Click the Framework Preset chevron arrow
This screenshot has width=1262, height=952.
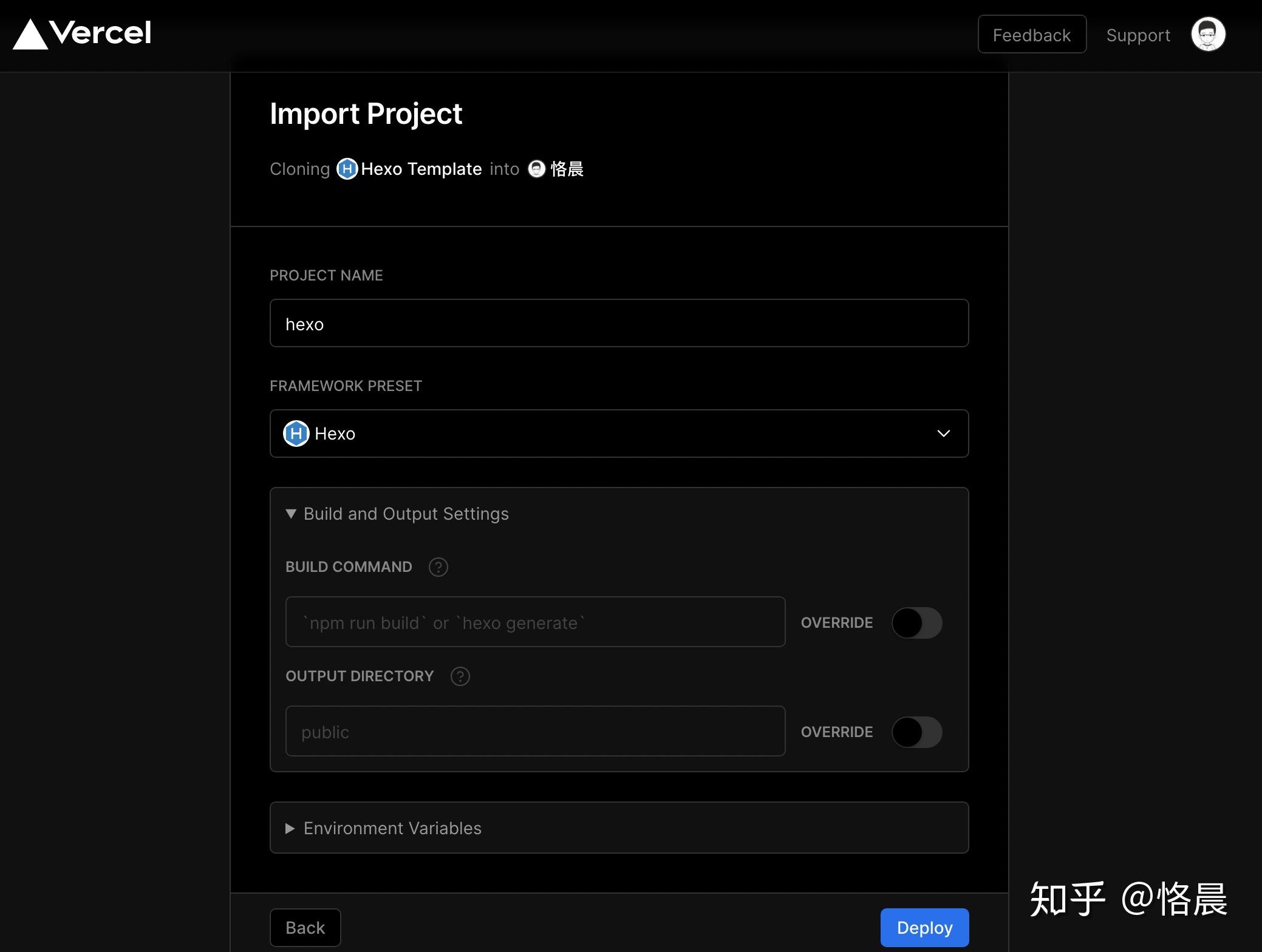(943, 433)
